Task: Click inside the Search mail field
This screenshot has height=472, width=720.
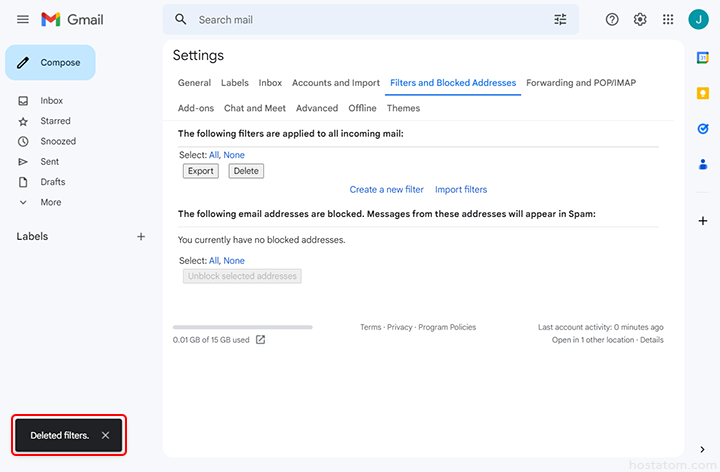Action: tap(370, 20)
